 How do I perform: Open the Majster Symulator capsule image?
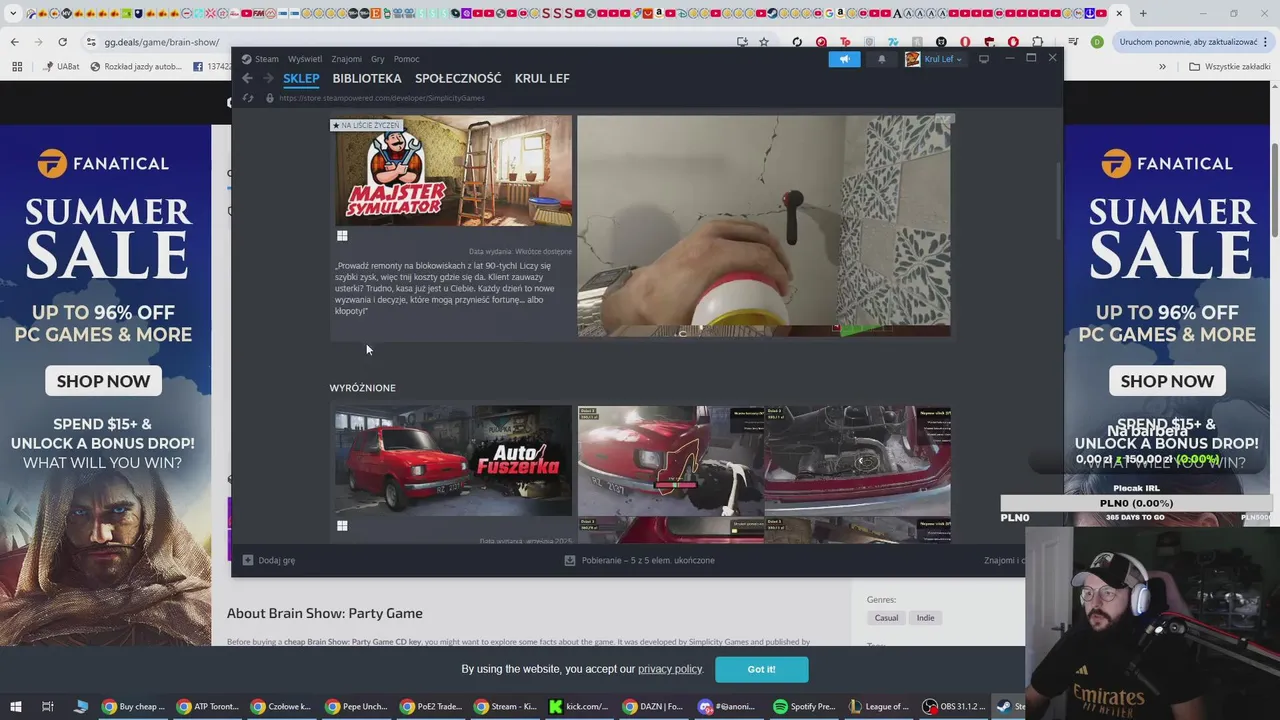pos(453,171)
